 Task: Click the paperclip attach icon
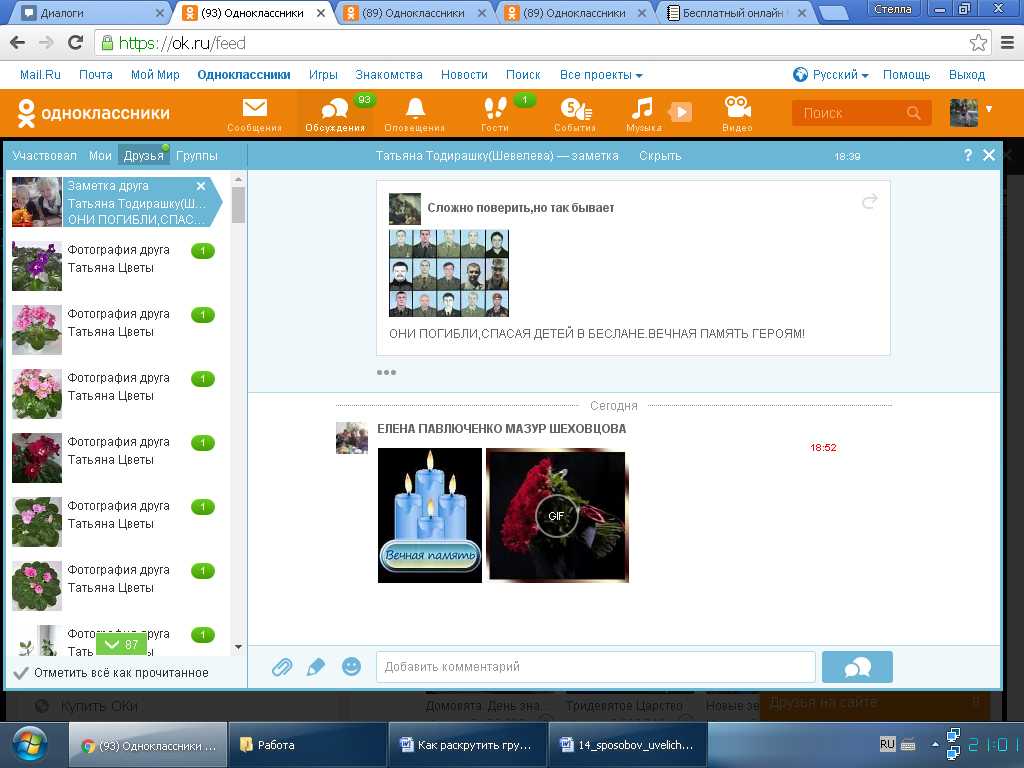(281, 667)
